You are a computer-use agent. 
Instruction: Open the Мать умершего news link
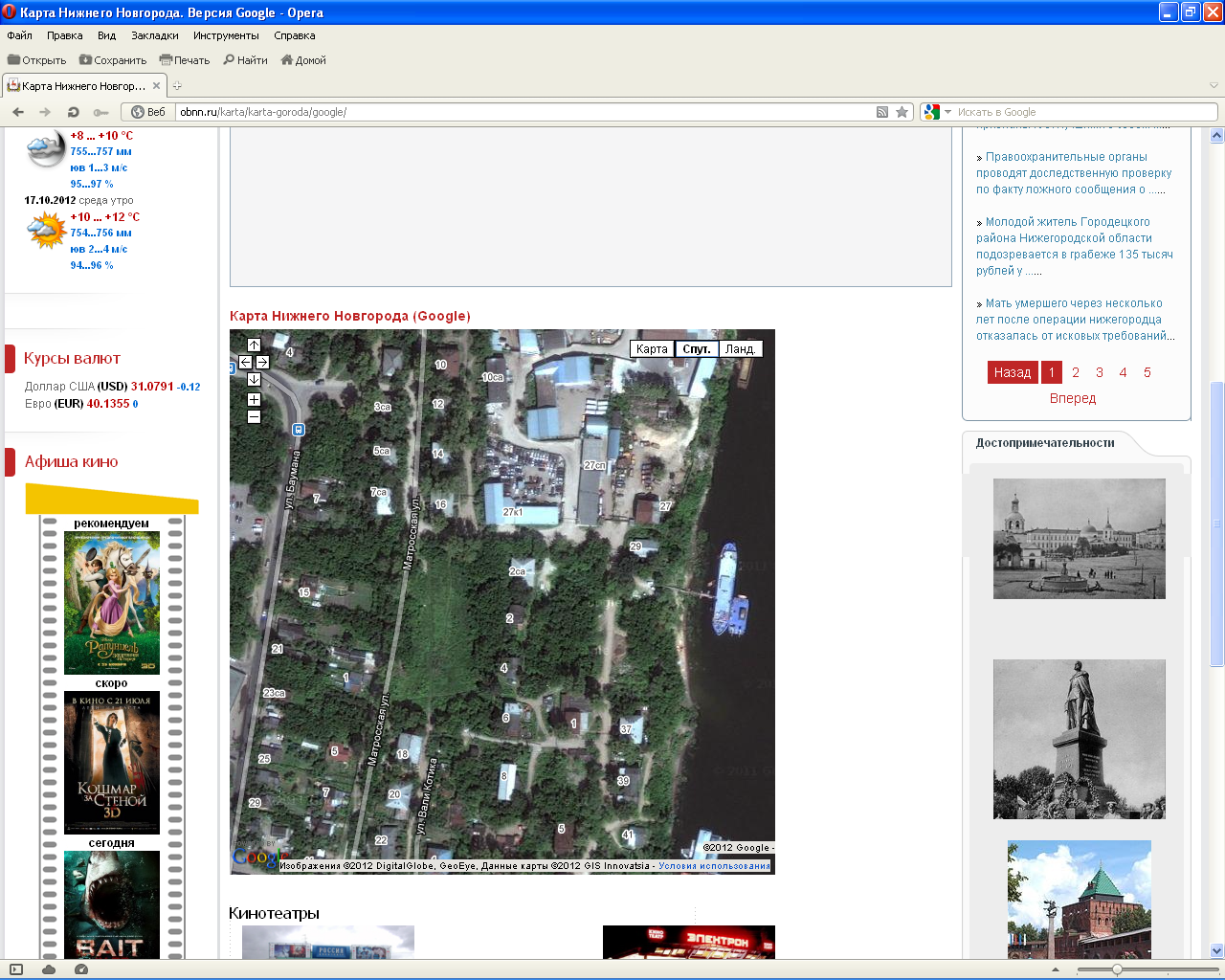pyautogui.click(x=1076, y=320)
